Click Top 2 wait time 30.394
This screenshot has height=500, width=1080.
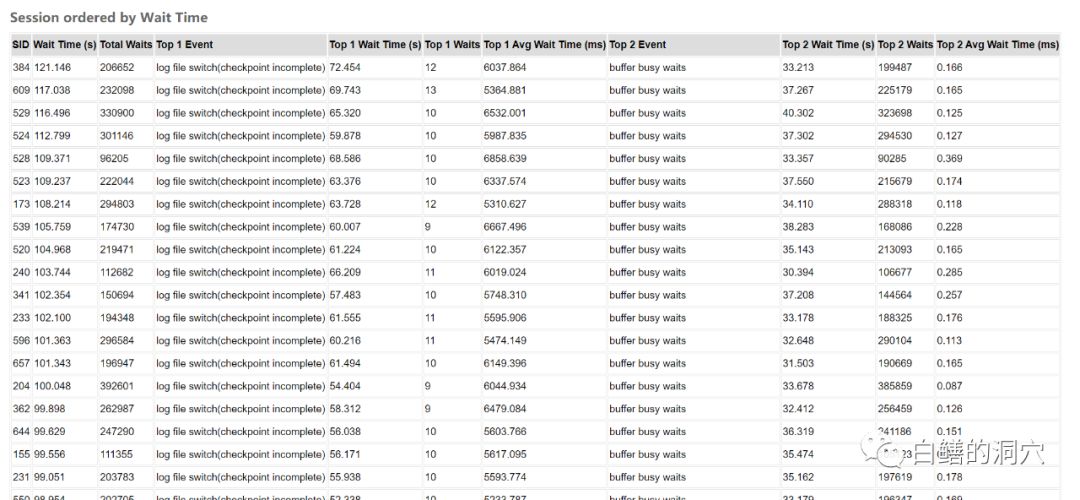pyautogui.click(x=798, y=273)
